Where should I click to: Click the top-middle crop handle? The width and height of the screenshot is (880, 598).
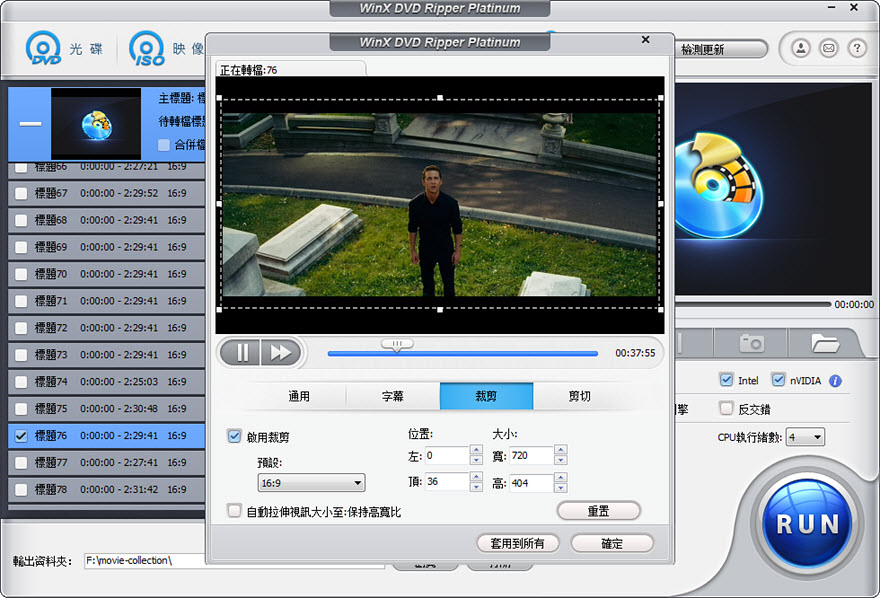pos(440,98)
